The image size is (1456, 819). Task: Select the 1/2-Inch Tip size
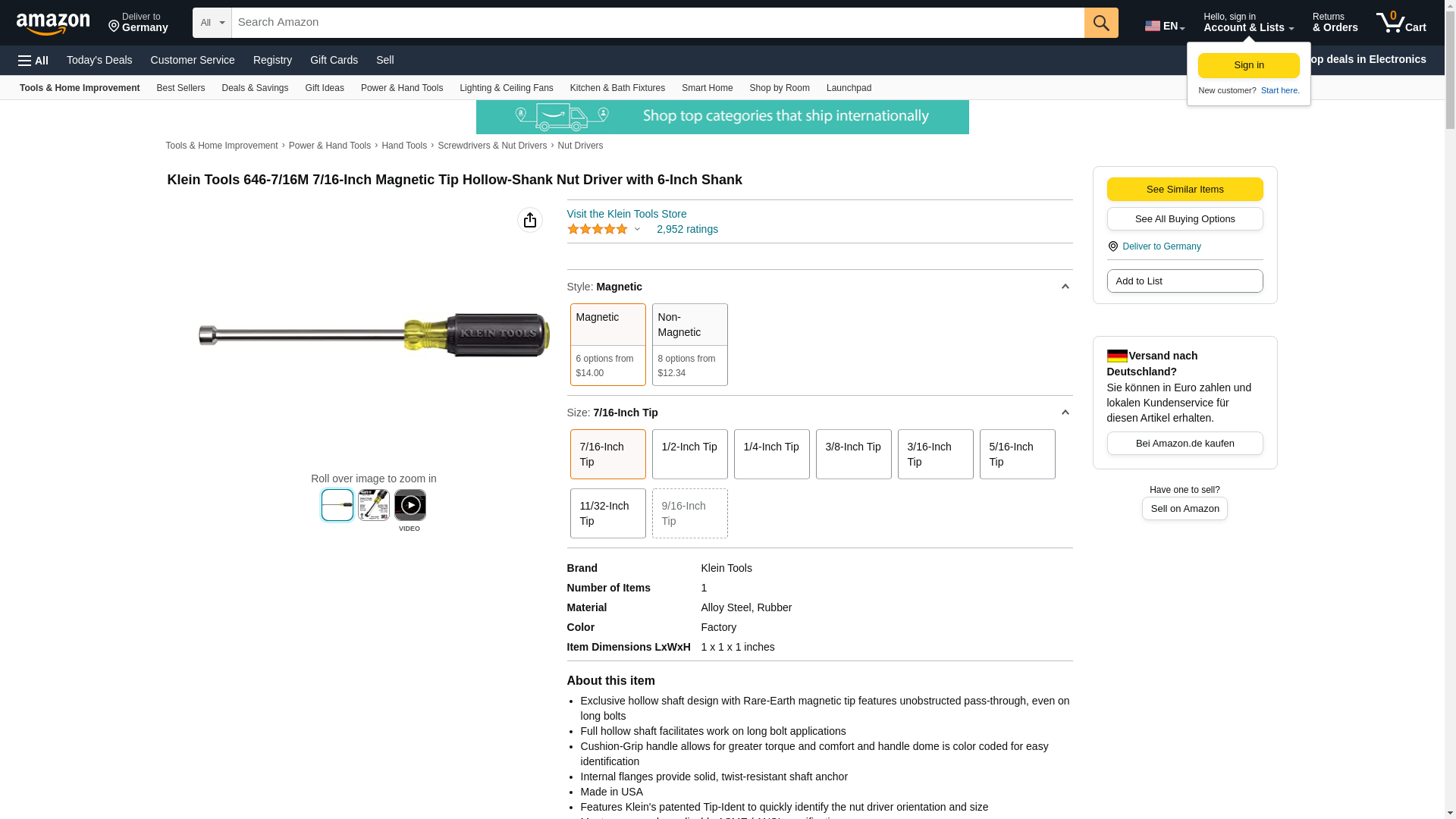point(689,454)
